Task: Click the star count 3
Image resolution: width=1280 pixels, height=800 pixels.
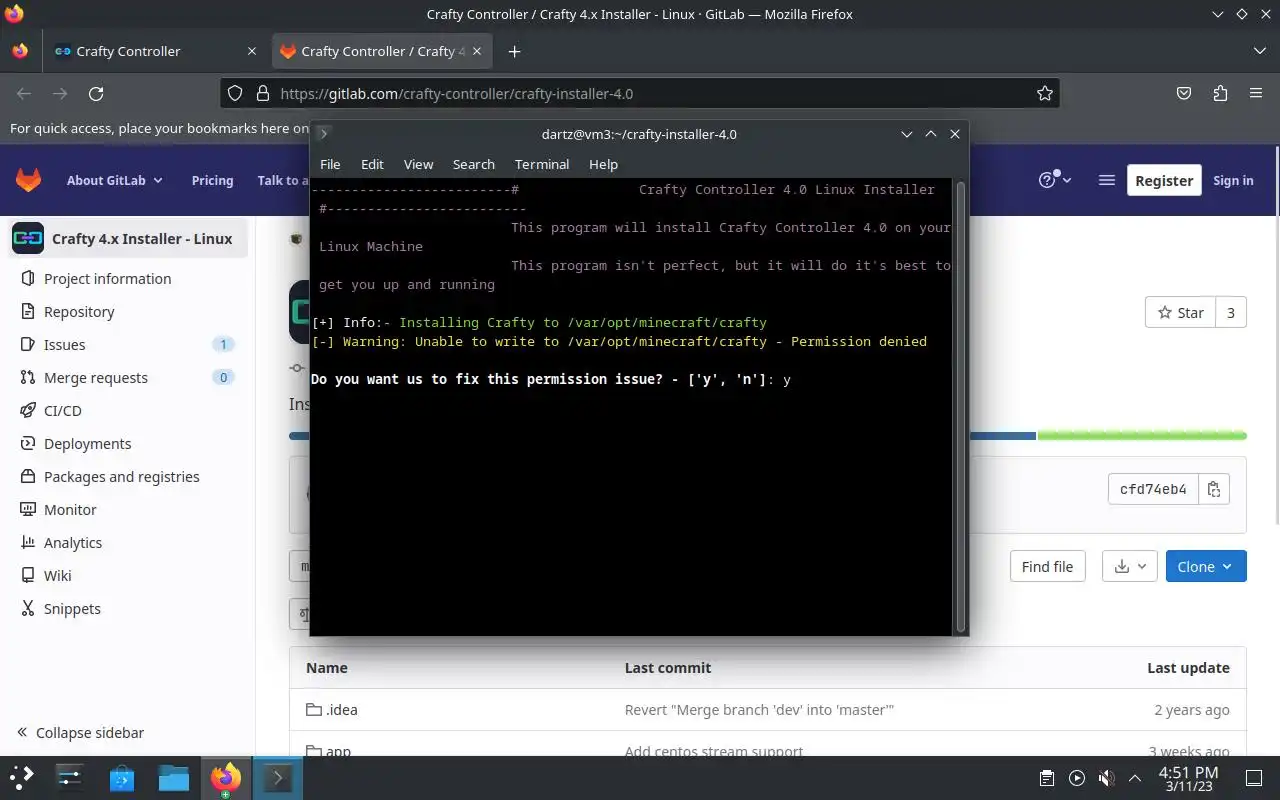Action: tap(1231, 313)
